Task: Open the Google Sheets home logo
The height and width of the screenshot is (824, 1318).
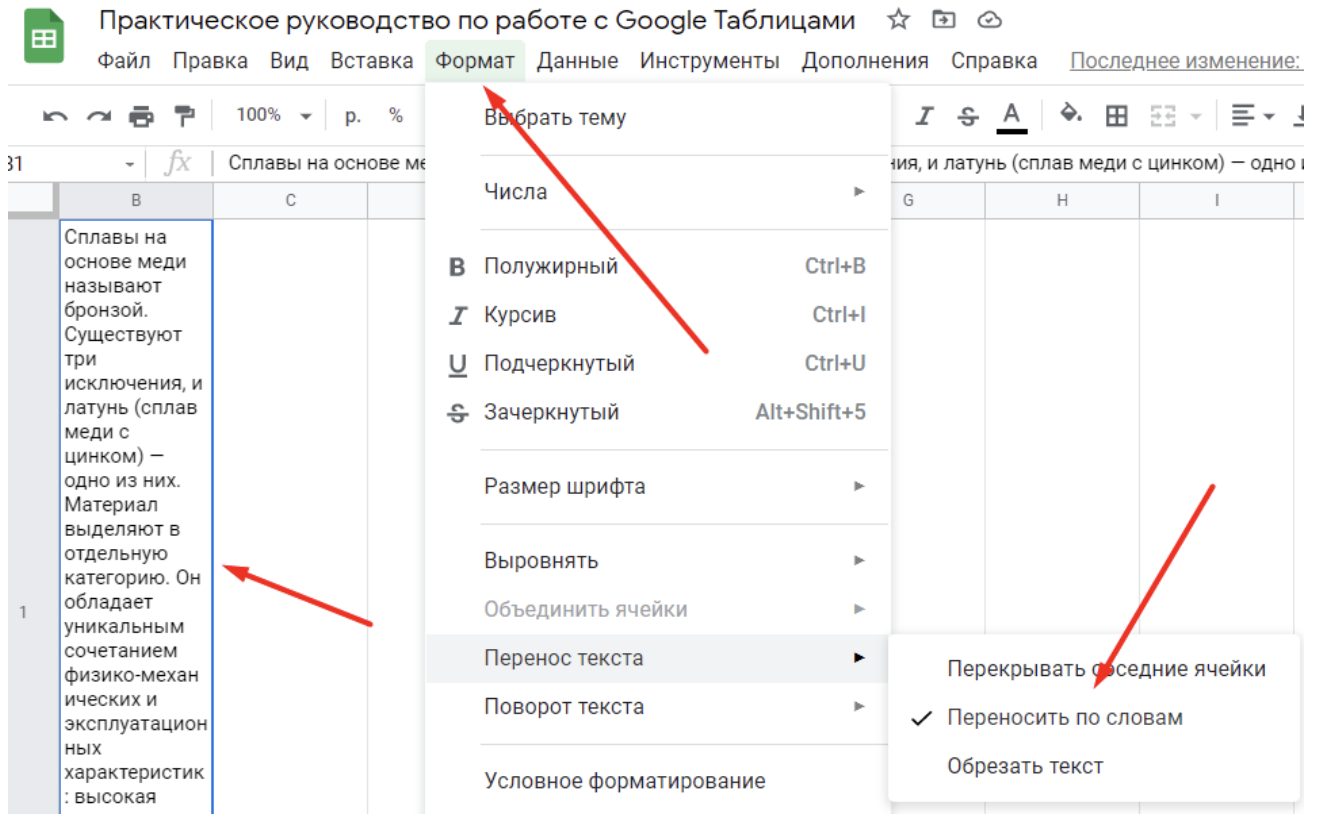Action: 44,37
